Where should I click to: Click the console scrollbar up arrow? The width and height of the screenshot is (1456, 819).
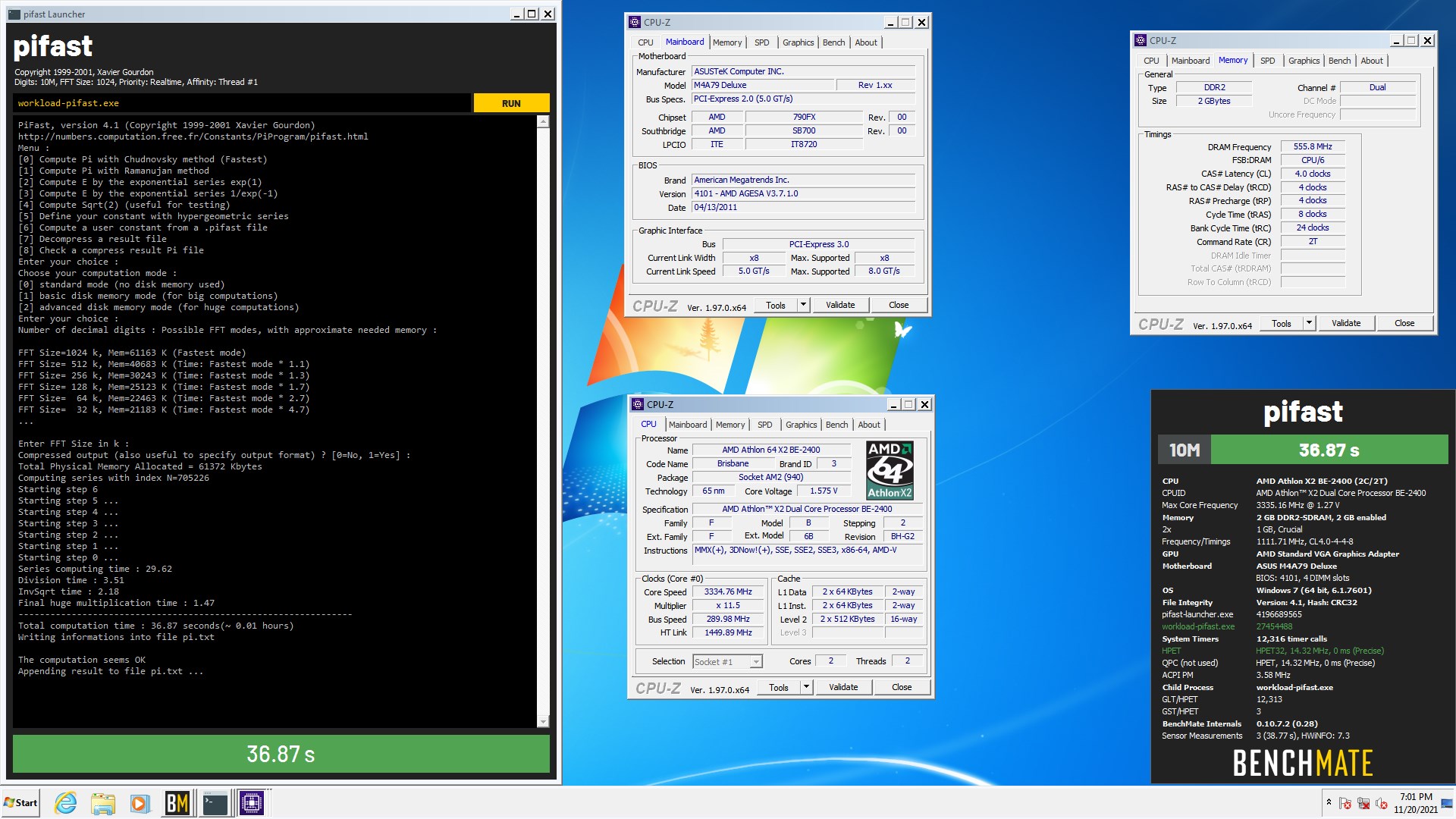[542, 122]
